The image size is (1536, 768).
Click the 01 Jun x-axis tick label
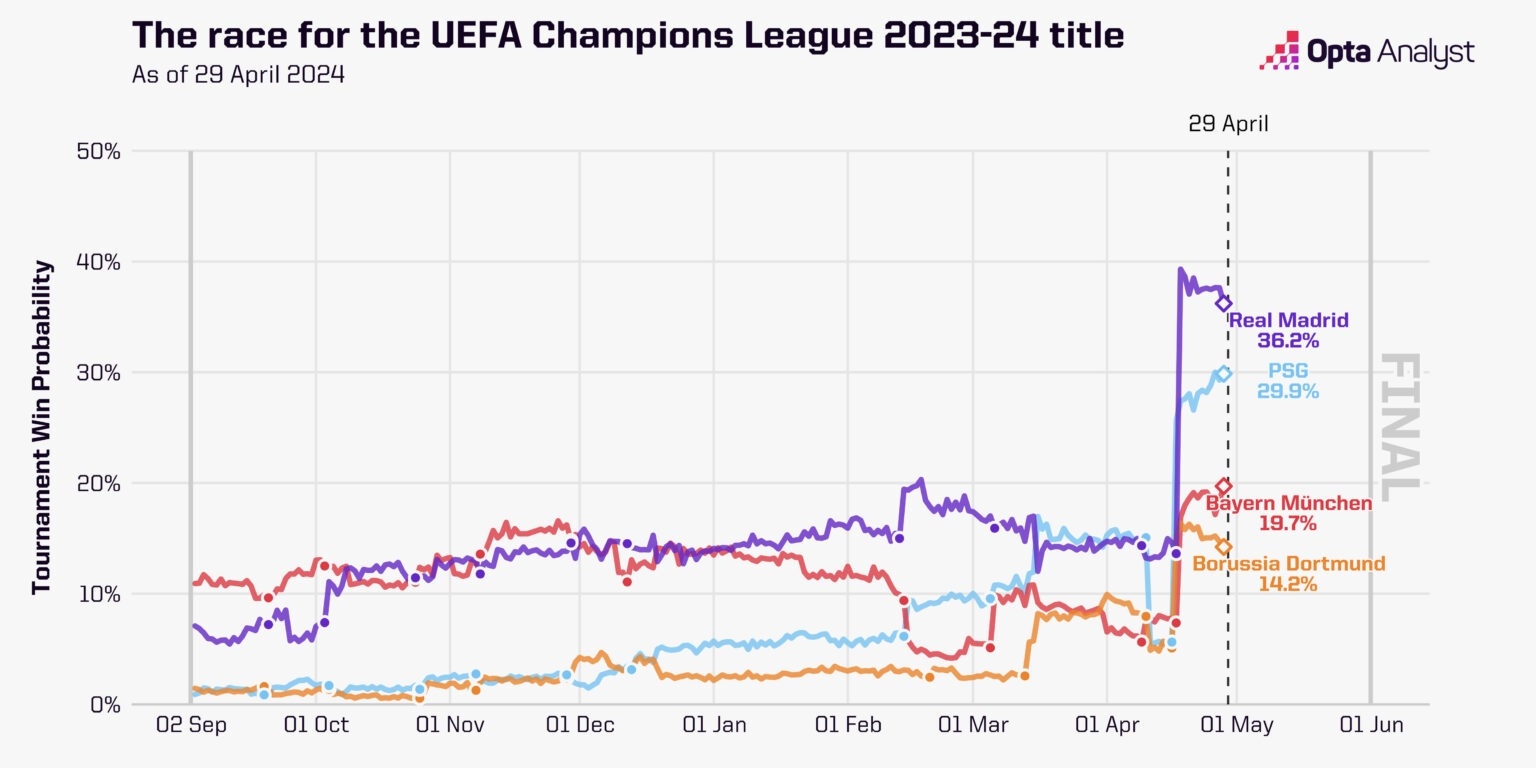coord(1371,725)
